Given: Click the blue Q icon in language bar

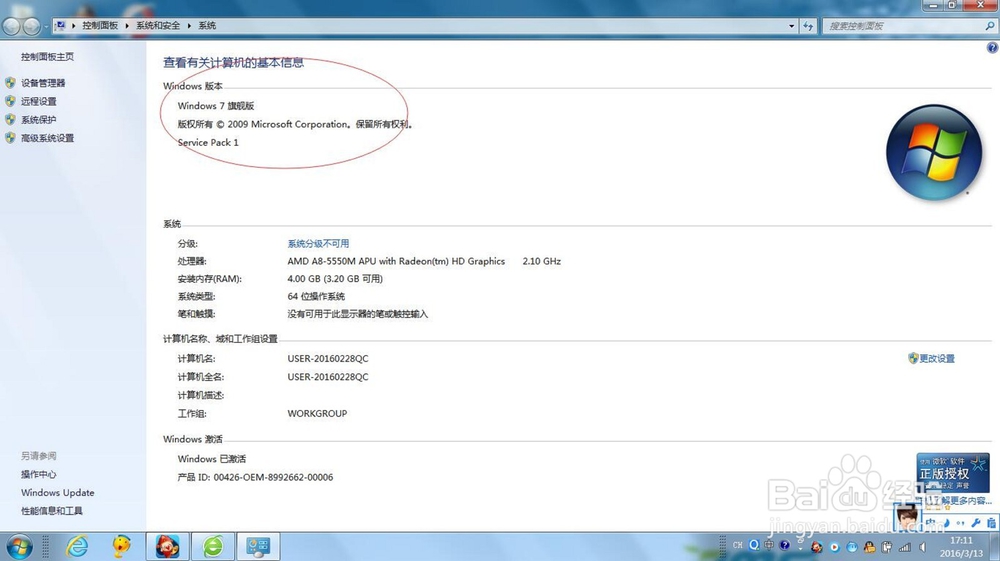Looking at the screenshot, I should 754,545.
